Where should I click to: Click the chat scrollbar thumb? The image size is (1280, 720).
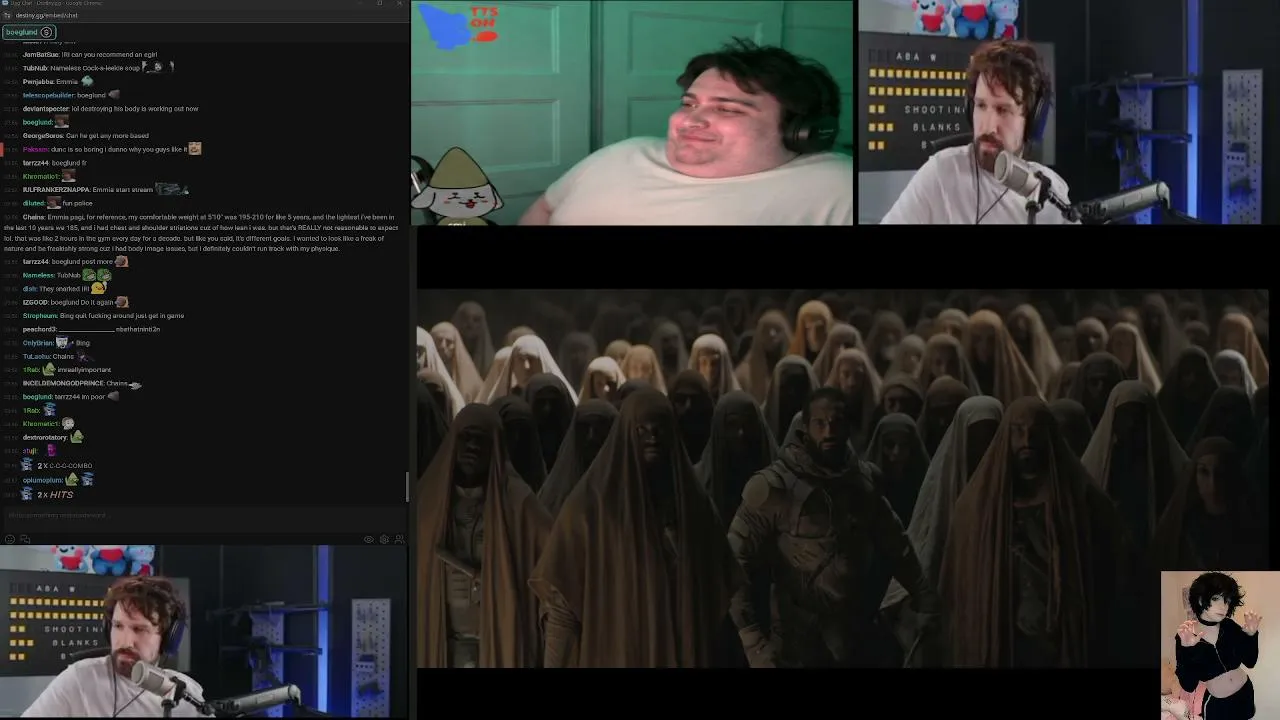coord(407,487)
